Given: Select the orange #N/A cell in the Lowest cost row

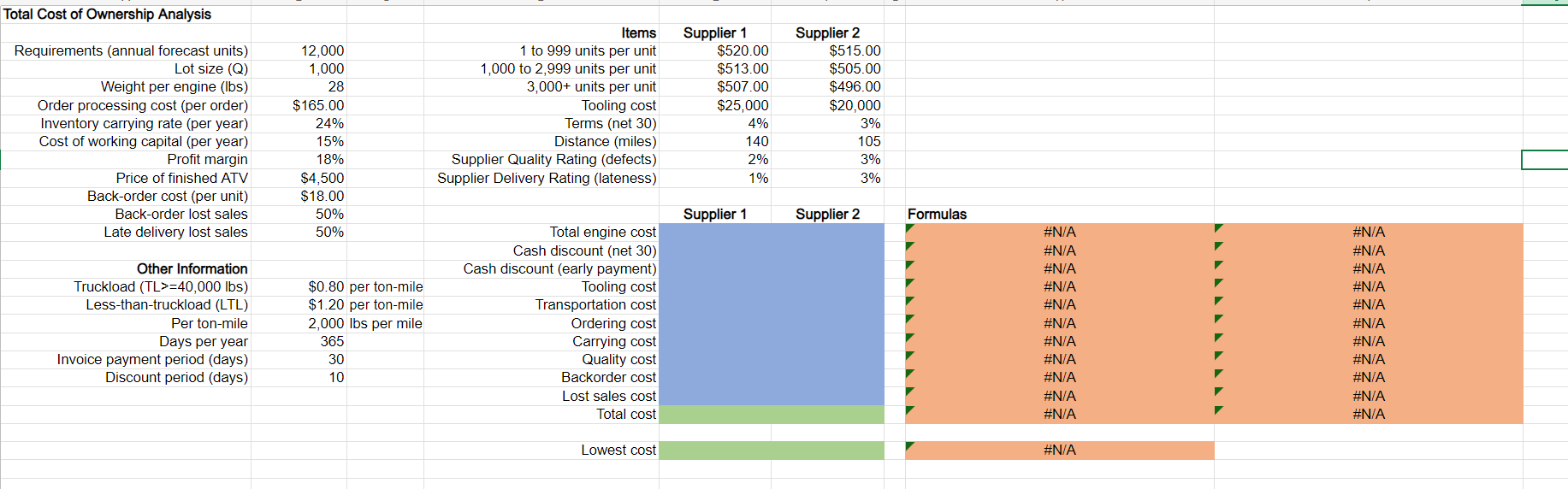Looking at the screenshot, I should [x=1060, y=451].
